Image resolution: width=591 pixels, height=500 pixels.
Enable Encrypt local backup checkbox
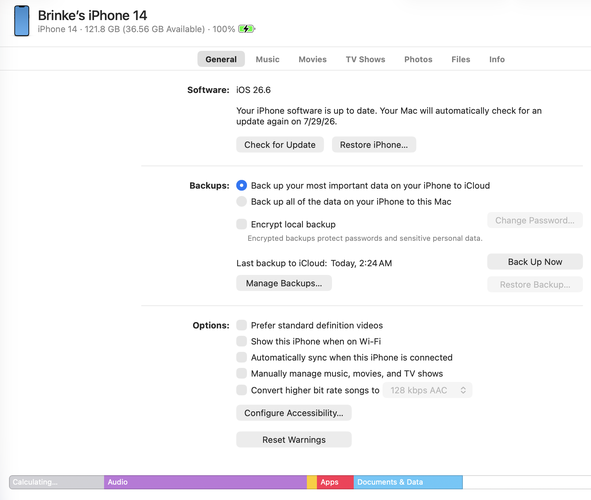click(242, 224)
